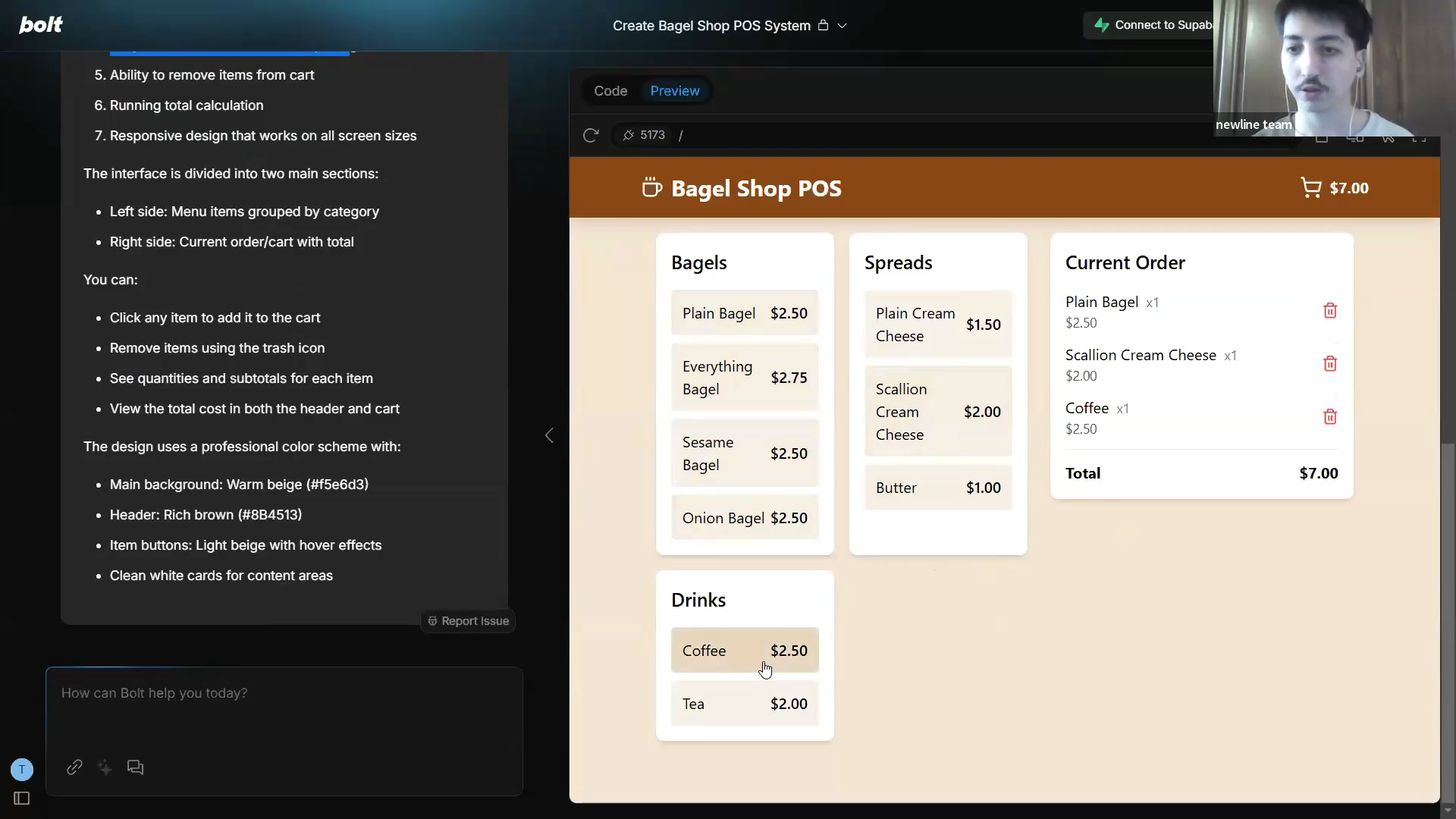Click the $7.00 total in the header
Screen dimensions: 1456x819
point(1349,188)
